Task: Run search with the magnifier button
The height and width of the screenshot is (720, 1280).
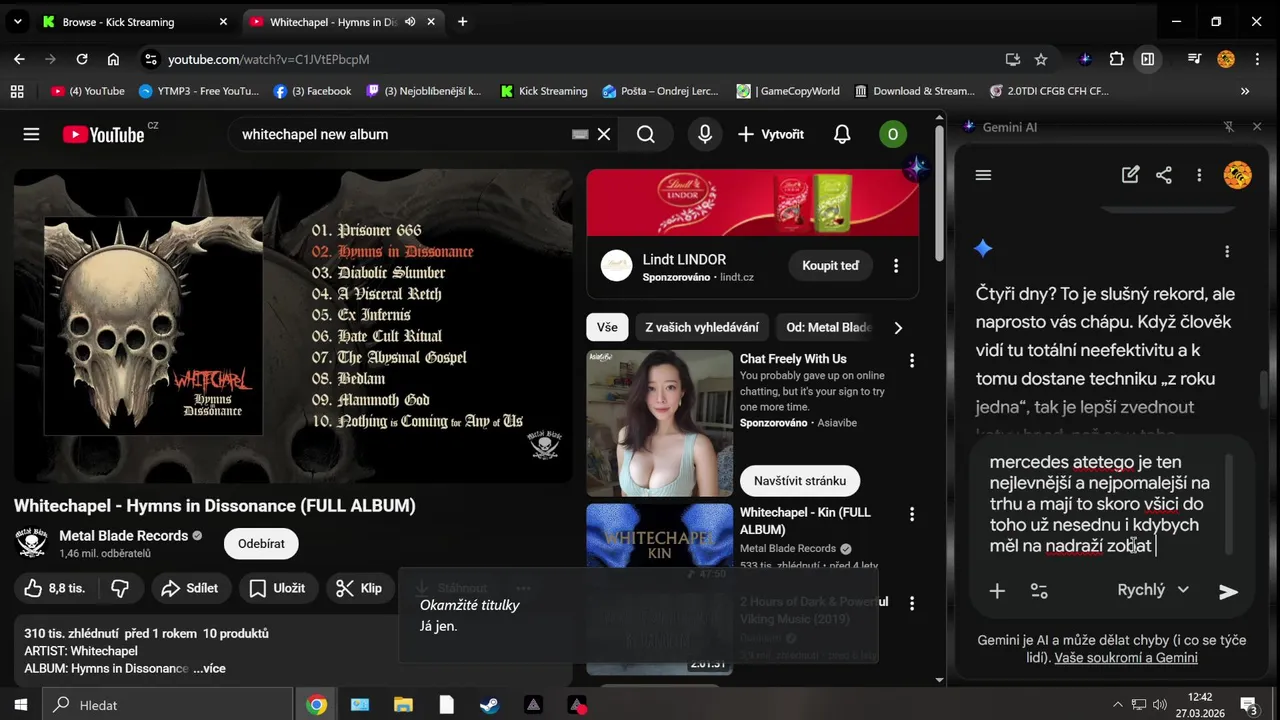Action: [646, 134]
